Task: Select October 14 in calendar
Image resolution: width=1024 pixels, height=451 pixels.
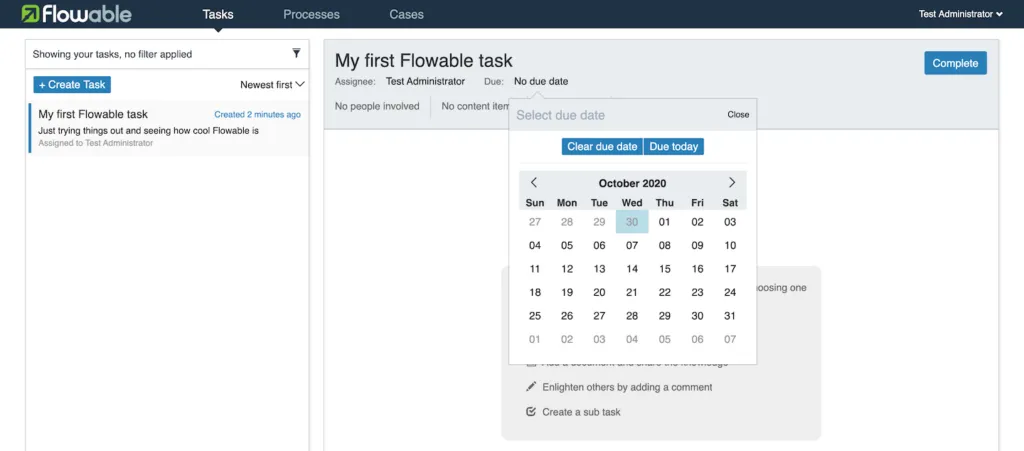Action: click(x=632, y=269)
